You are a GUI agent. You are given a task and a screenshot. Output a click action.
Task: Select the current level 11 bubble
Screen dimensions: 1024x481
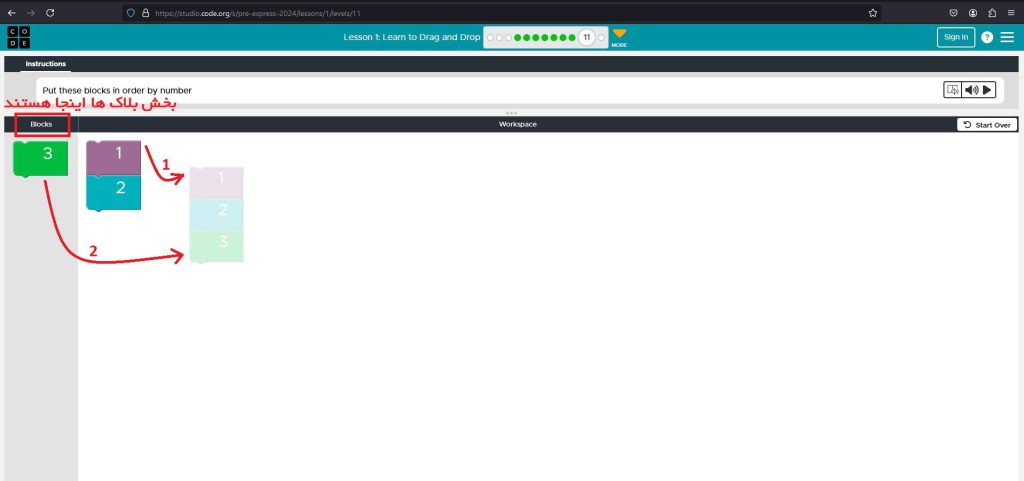586,37
